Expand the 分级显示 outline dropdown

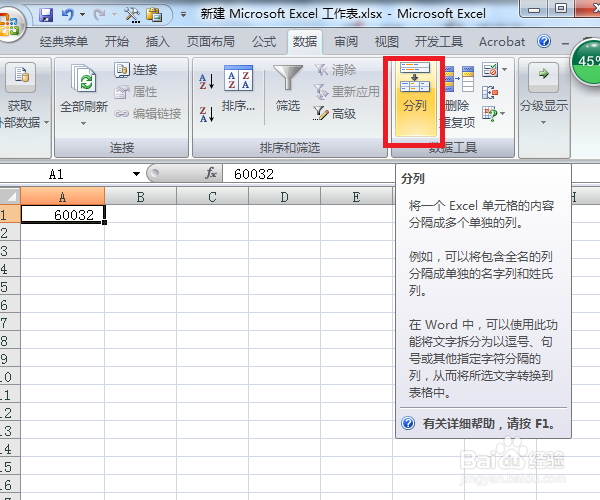coord(543,123)
